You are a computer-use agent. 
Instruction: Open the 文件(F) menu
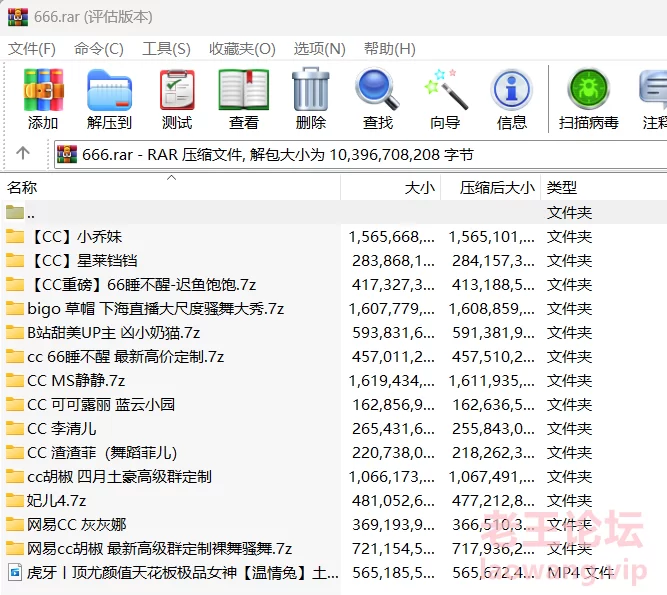(x=32, y=49)
